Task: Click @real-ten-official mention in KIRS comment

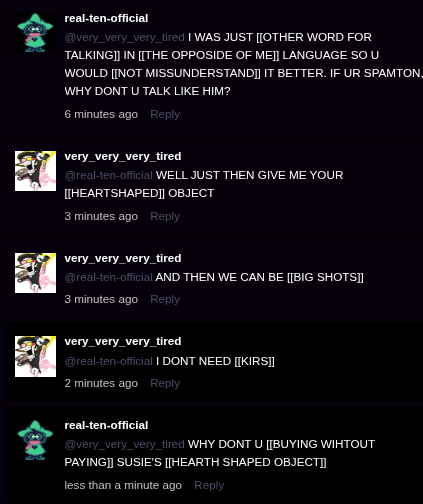Action: click(x=108, y=361)
